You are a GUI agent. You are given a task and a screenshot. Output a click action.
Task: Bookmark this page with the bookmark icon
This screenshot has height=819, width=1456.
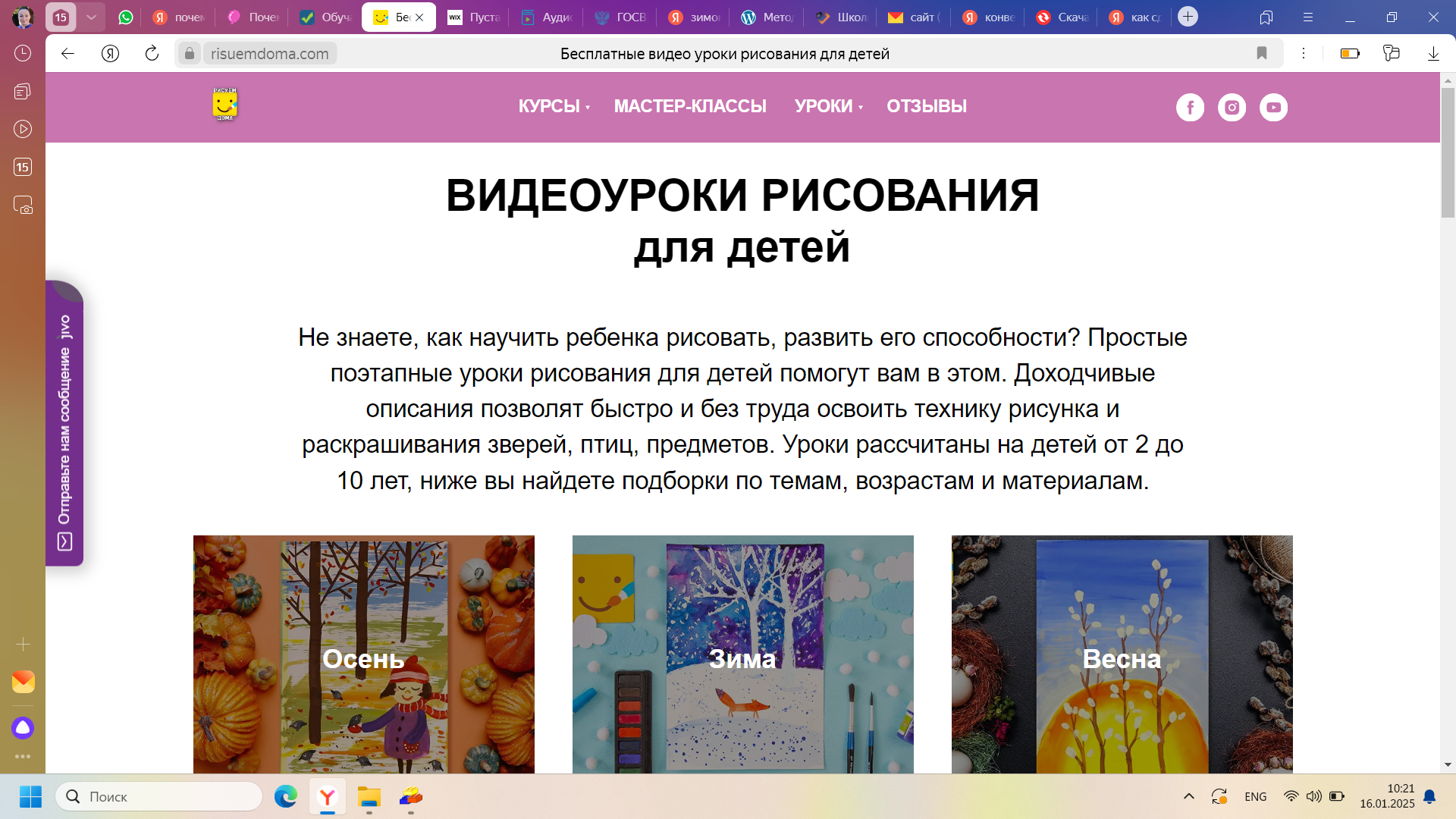pyautogui.click(x=1262, y=53)
